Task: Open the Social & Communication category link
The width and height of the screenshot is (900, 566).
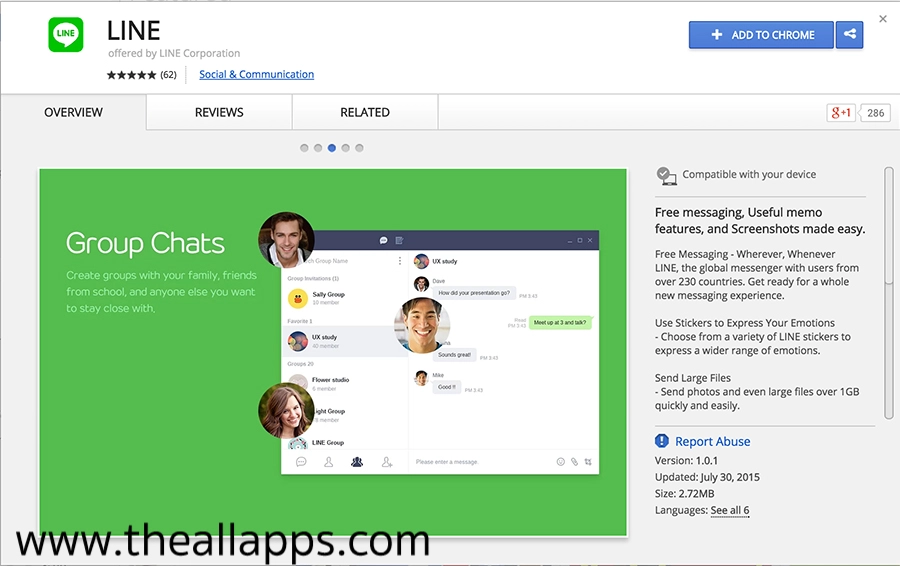Action: point(257,74)
